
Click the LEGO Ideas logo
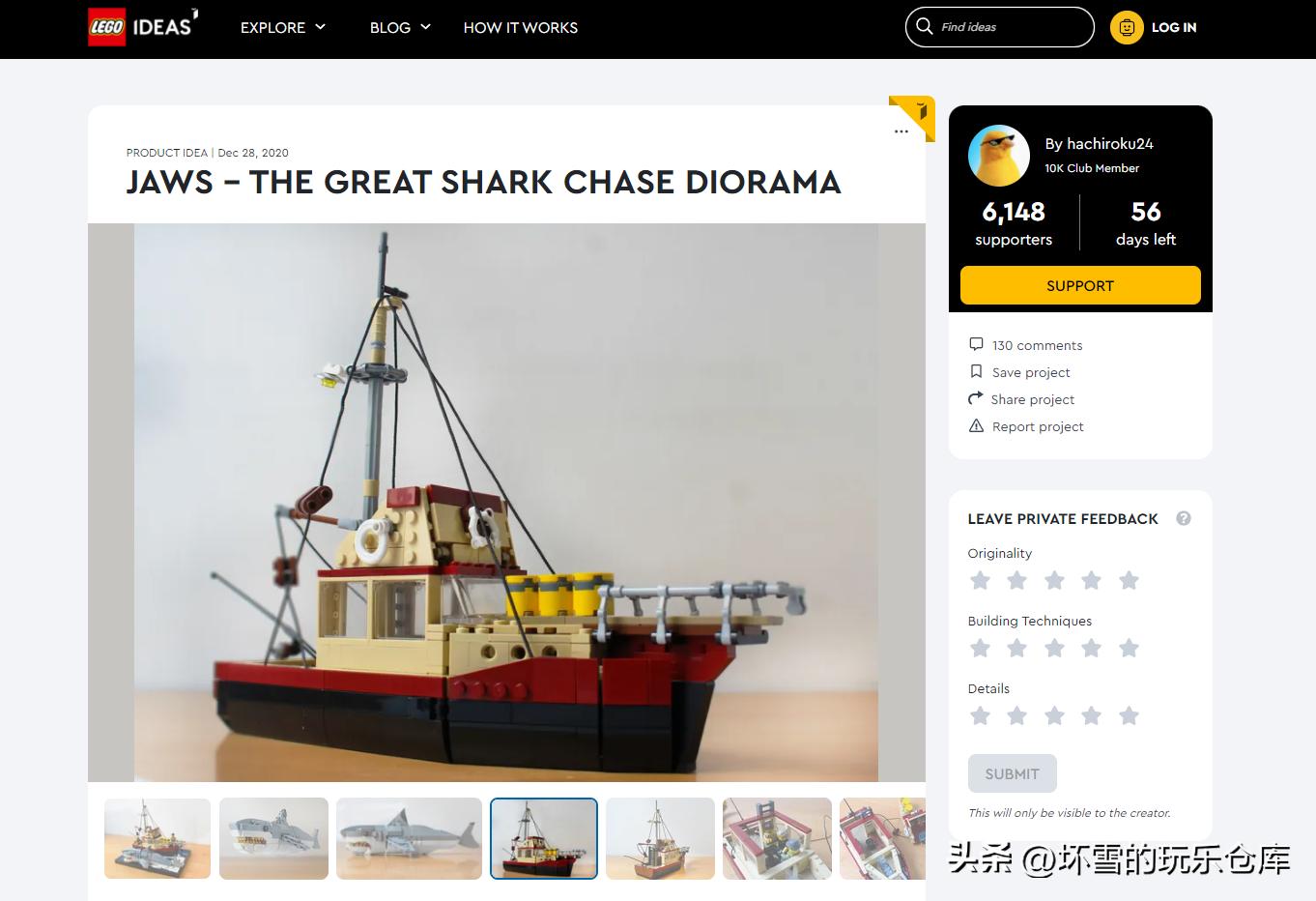[143, 27]
